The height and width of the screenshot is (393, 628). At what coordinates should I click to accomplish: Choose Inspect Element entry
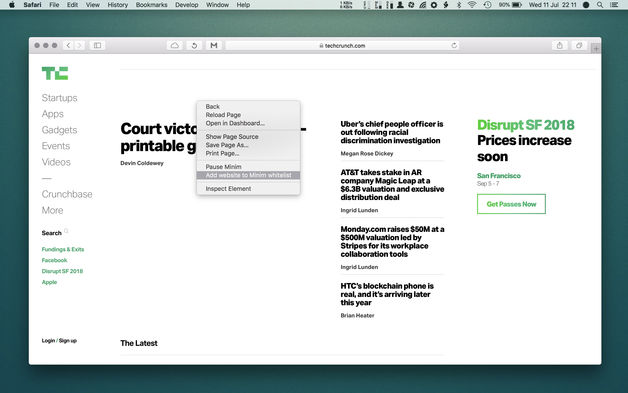[248, 189]
